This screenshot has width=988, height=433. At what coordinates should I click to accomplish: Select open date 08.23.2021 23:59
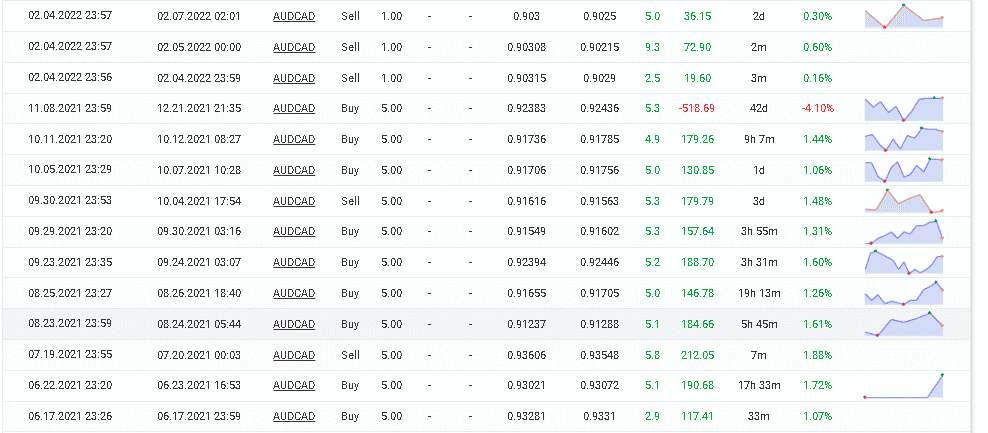[71, 324]
